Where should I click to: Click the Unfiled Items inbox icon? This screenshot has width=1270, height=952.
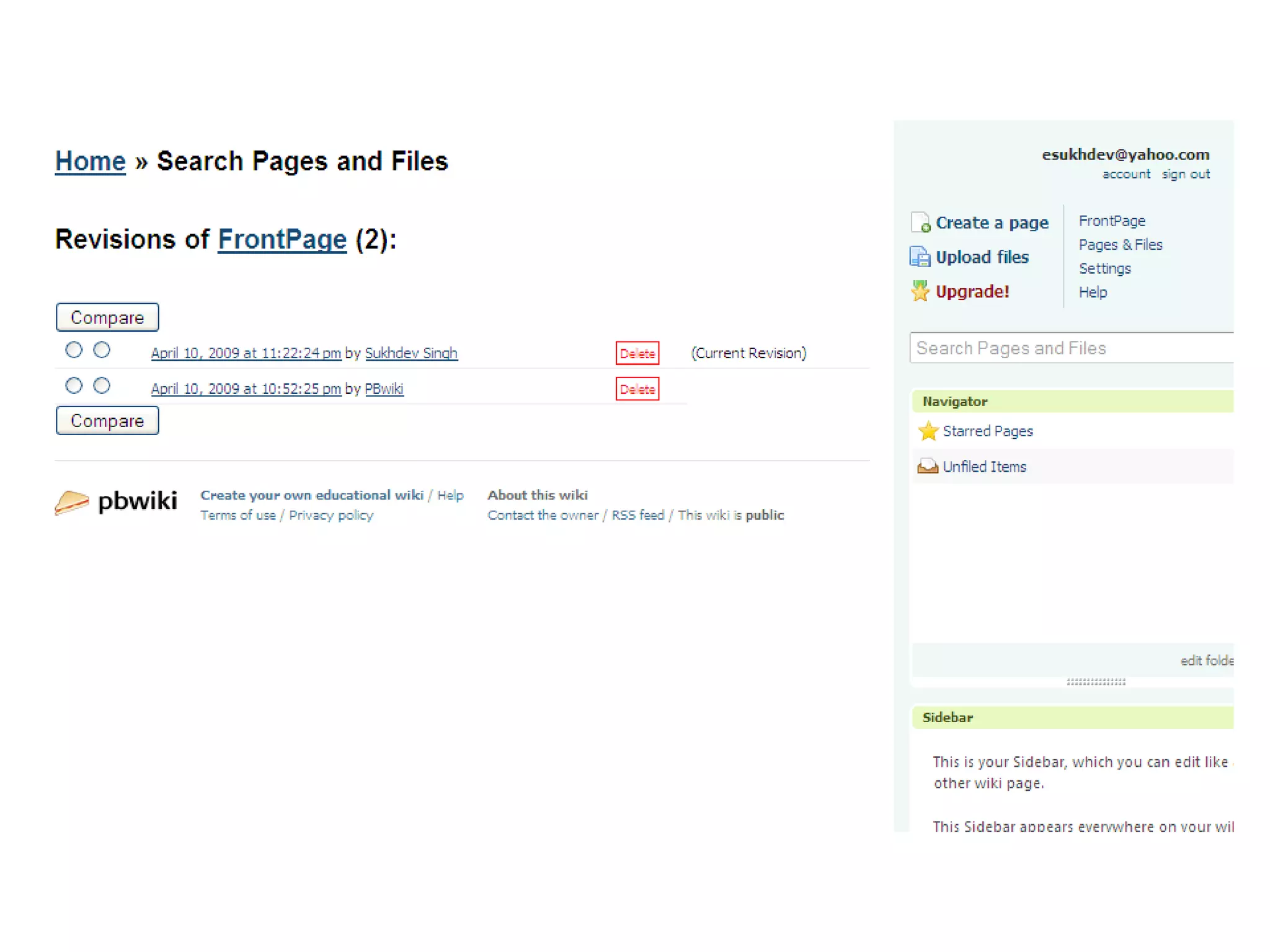(x=928, y=466)
